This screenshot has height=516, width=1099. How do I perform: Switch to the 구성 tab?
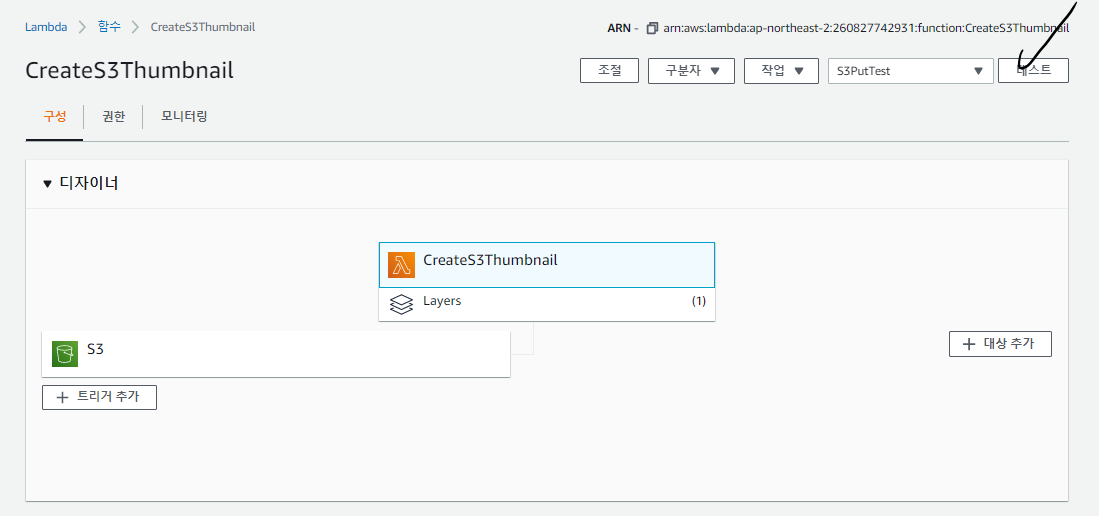55,116
